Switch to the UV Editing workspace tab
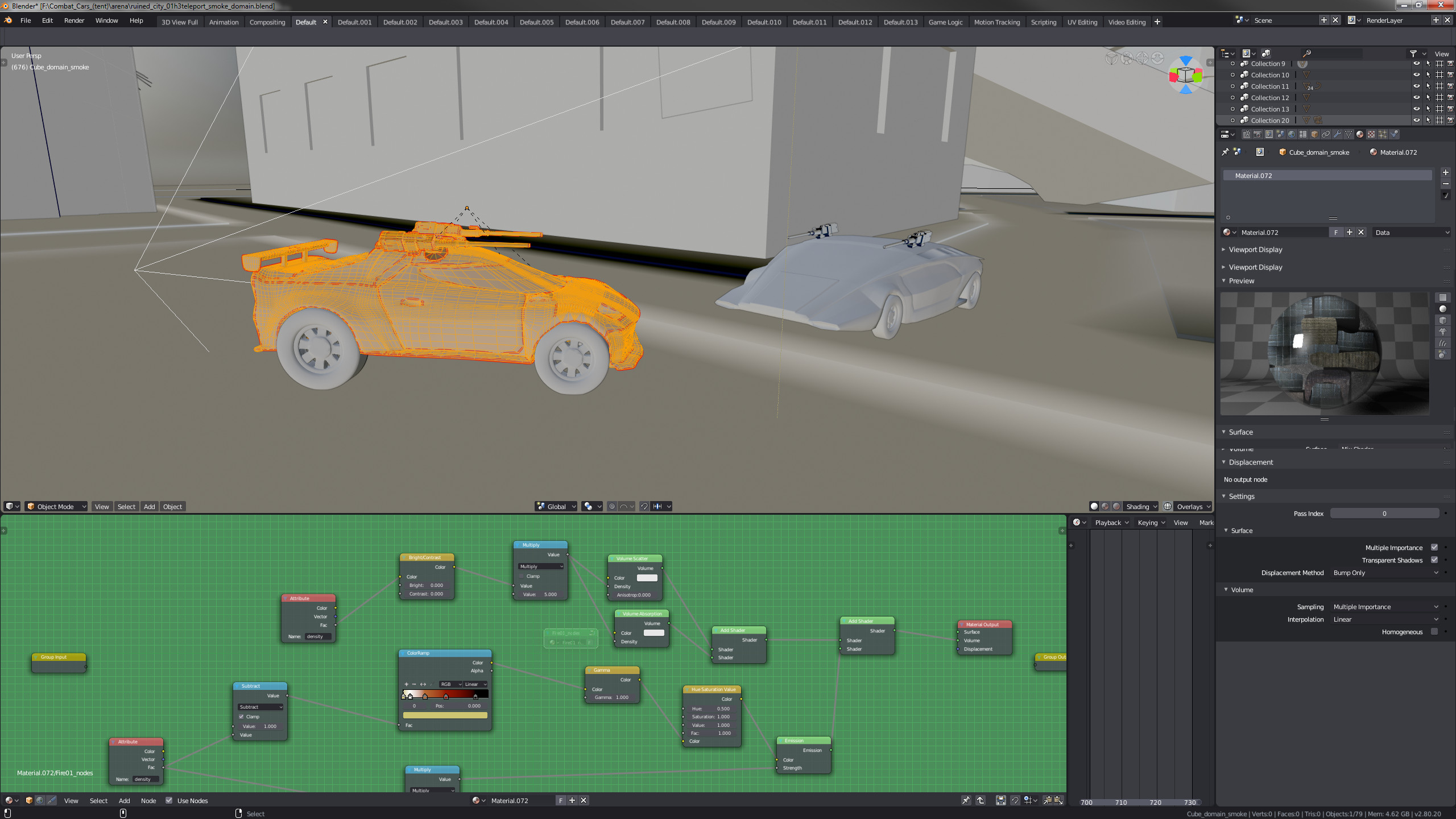 (x=1082, y=22)
